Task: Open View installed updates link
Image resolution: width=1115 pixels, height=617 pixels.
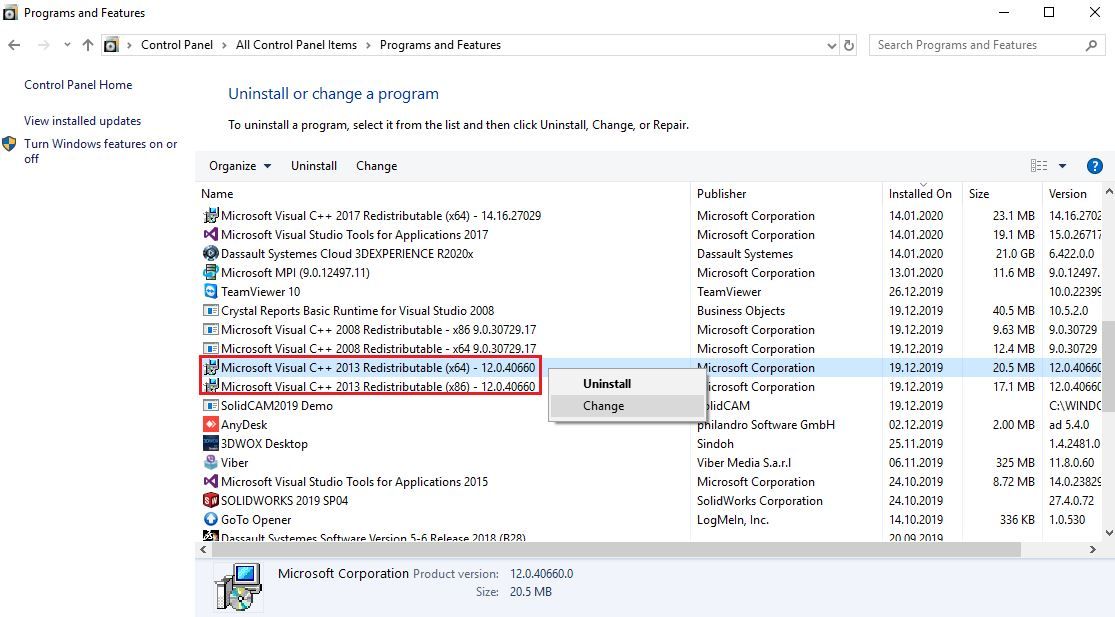Action: [82, 121]
